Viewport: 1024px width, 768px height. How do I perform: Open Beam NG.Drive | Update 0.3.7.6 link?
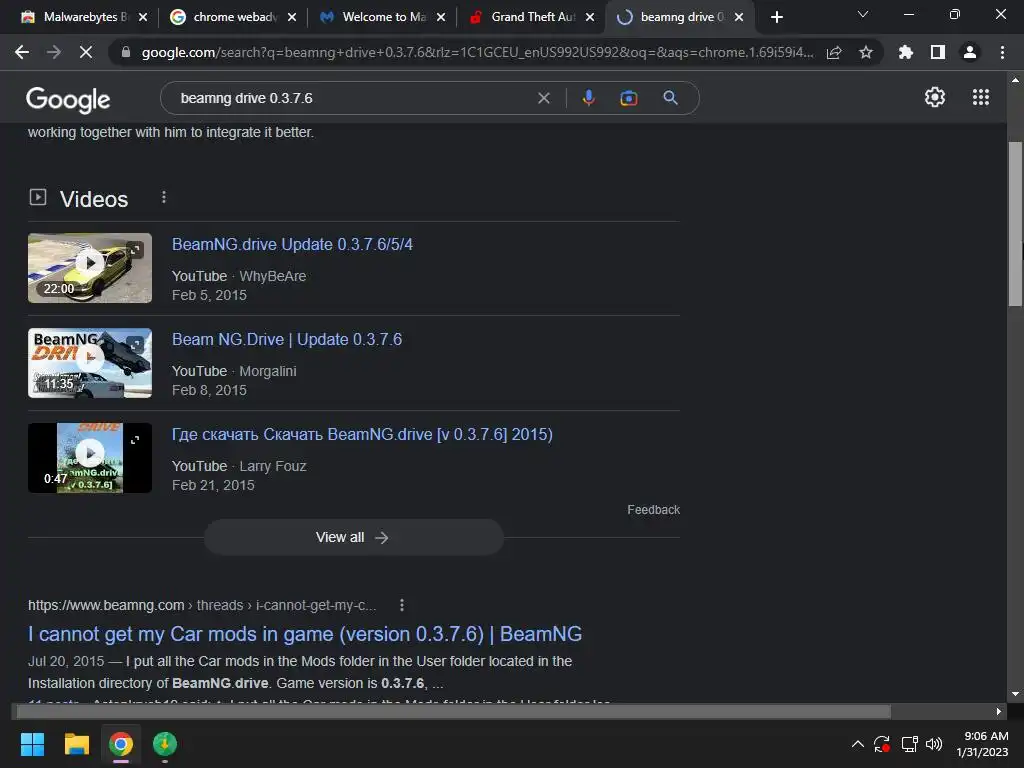[287, 340]
